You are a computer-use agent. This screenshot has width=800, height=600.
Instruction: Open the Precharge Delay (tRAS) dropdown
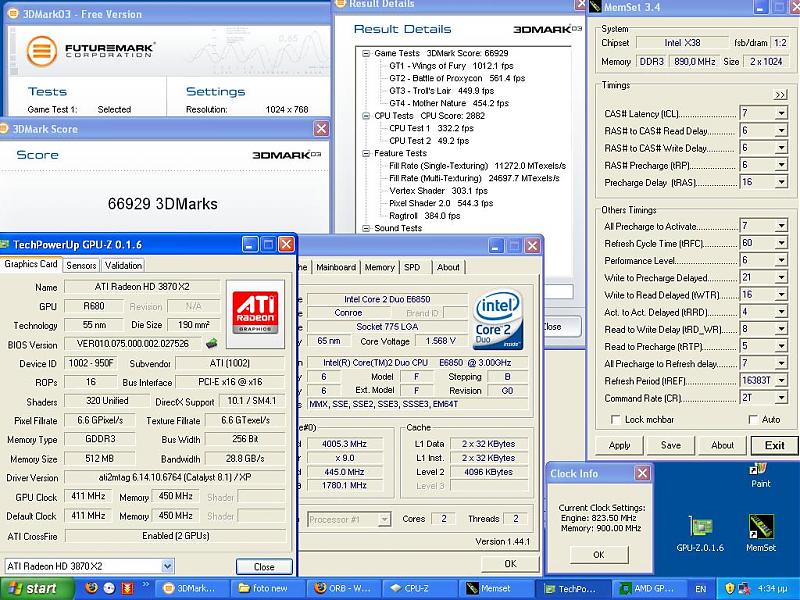coord(781,182)
